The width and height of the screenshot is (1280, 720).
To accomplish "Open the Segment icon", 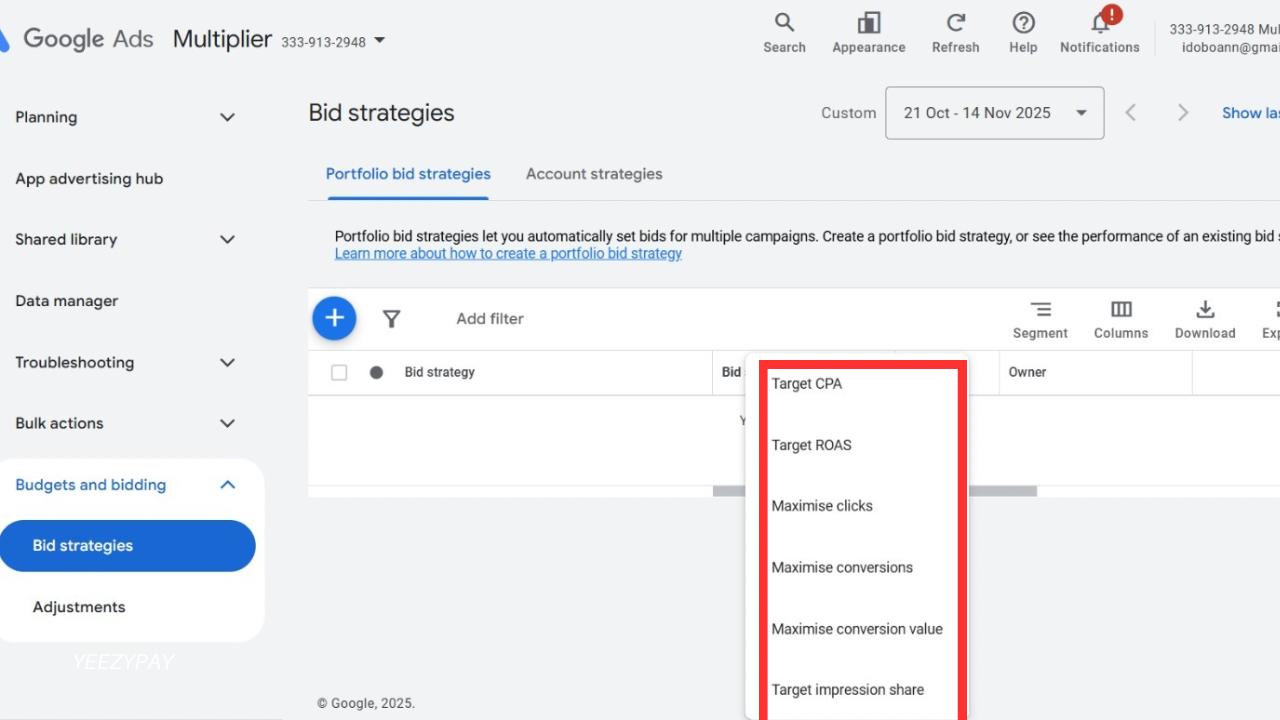I will (1040, 310).
